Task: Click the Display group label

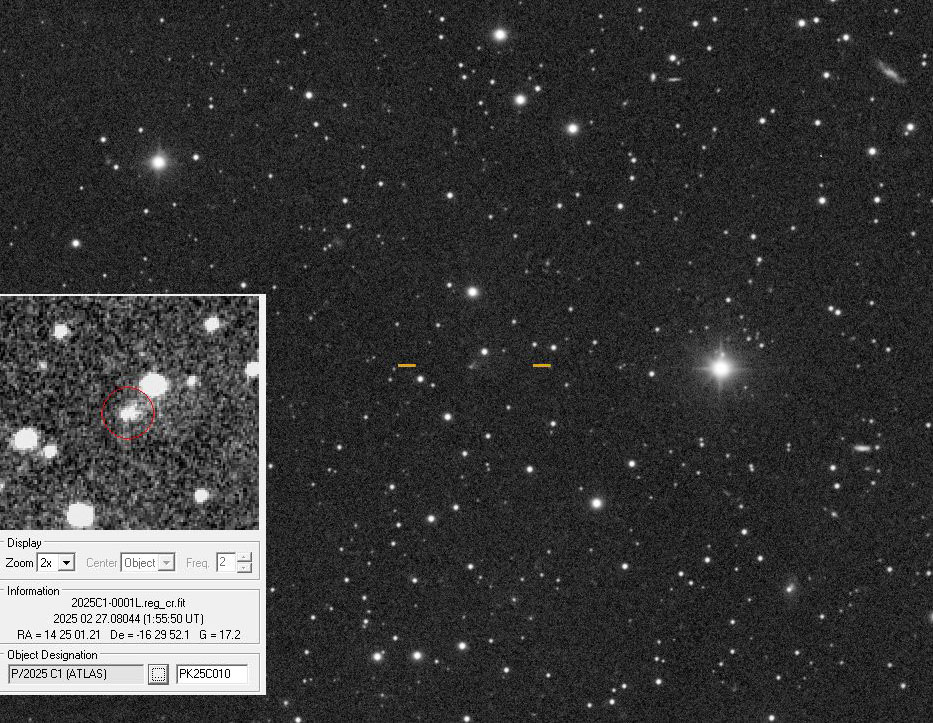Action: click(24, 543)
